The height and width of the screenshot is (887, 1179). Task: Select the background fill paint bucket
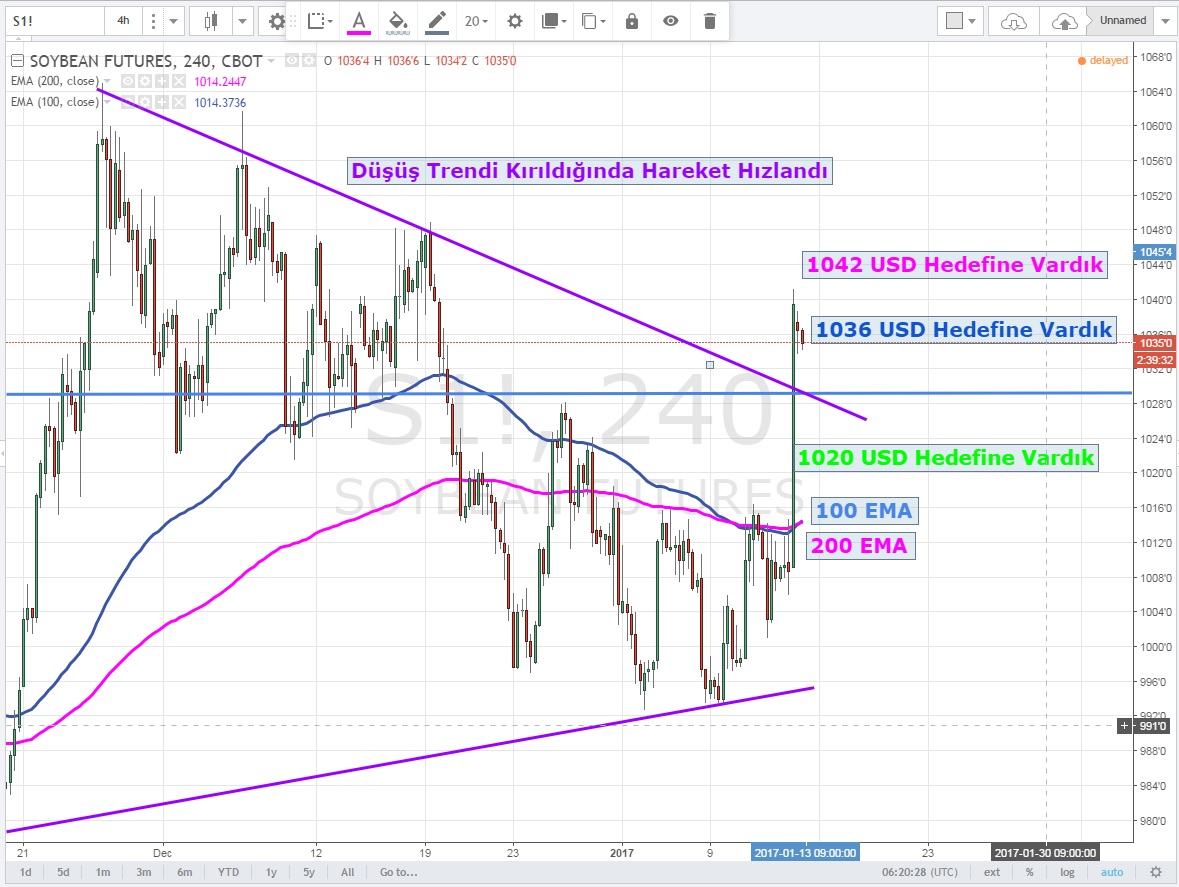coord(397,20)
